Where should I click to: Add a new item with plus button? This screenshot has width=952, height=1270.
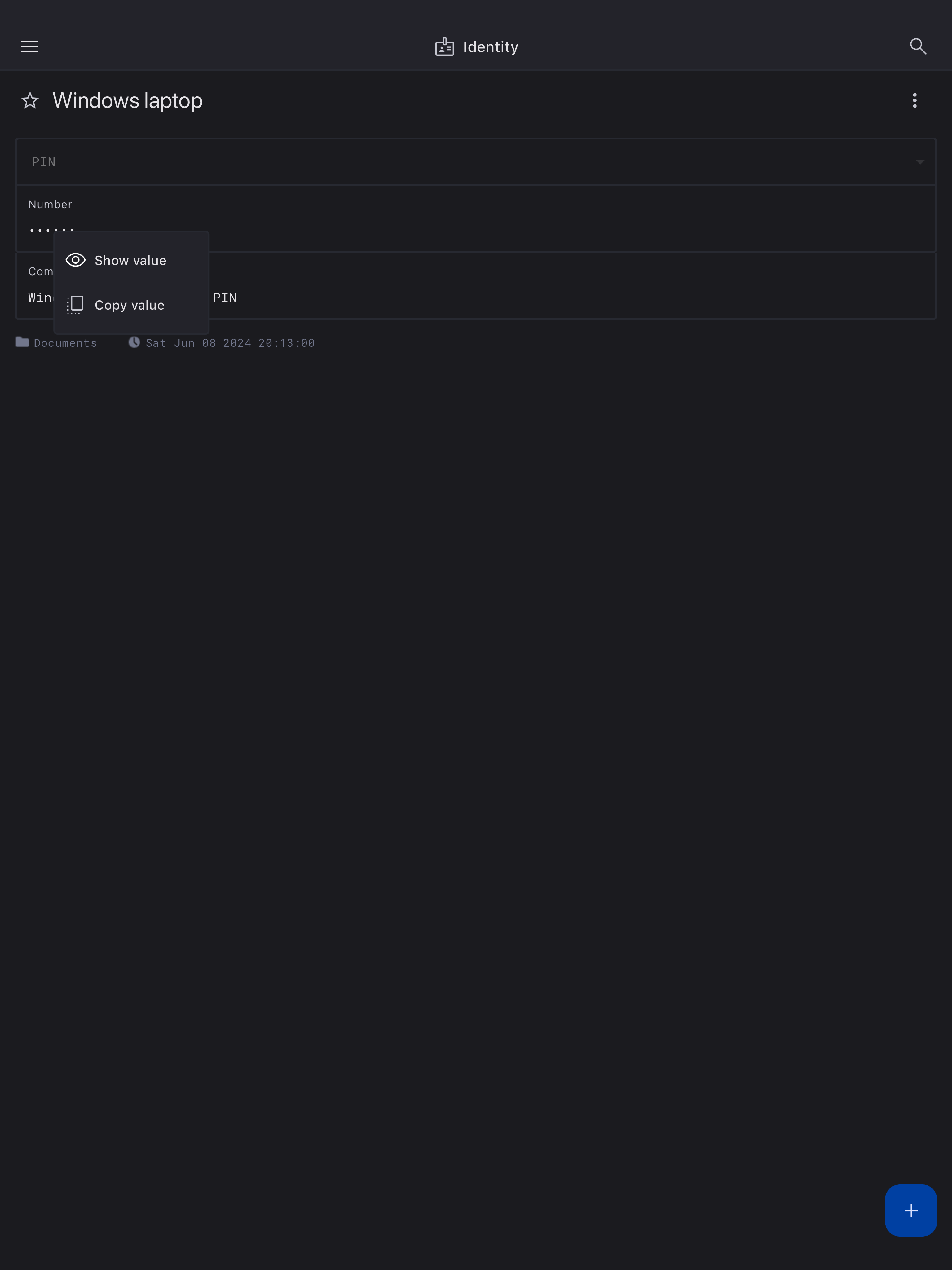[x=911, y=1210]
